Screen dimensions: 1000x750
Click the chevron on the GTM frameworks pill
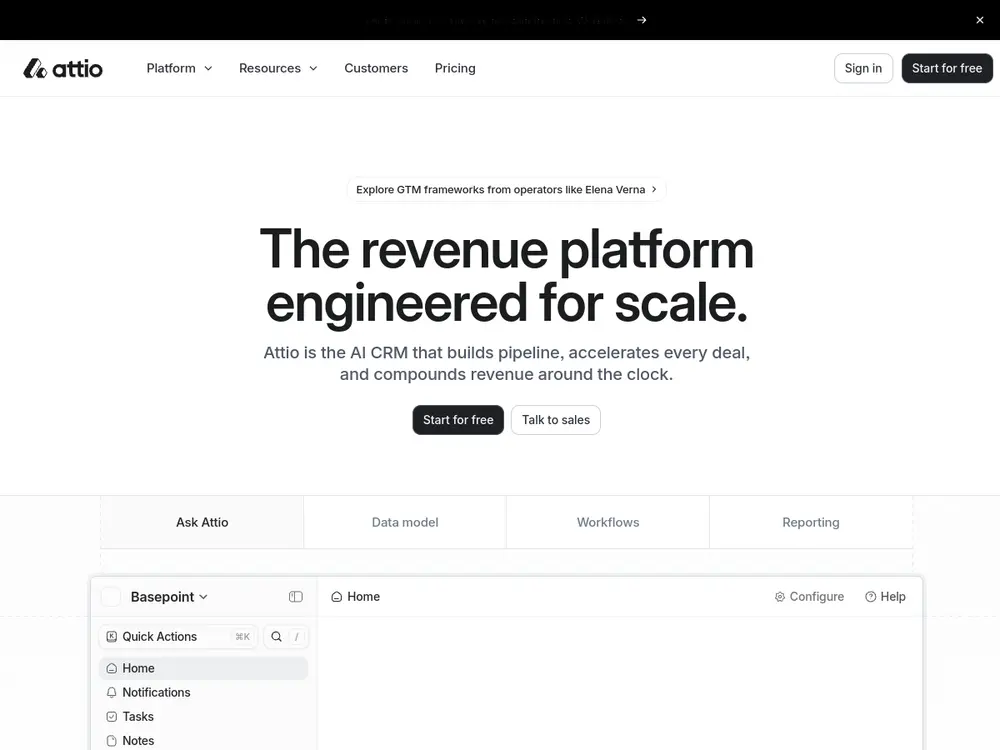tap(654, 189)
